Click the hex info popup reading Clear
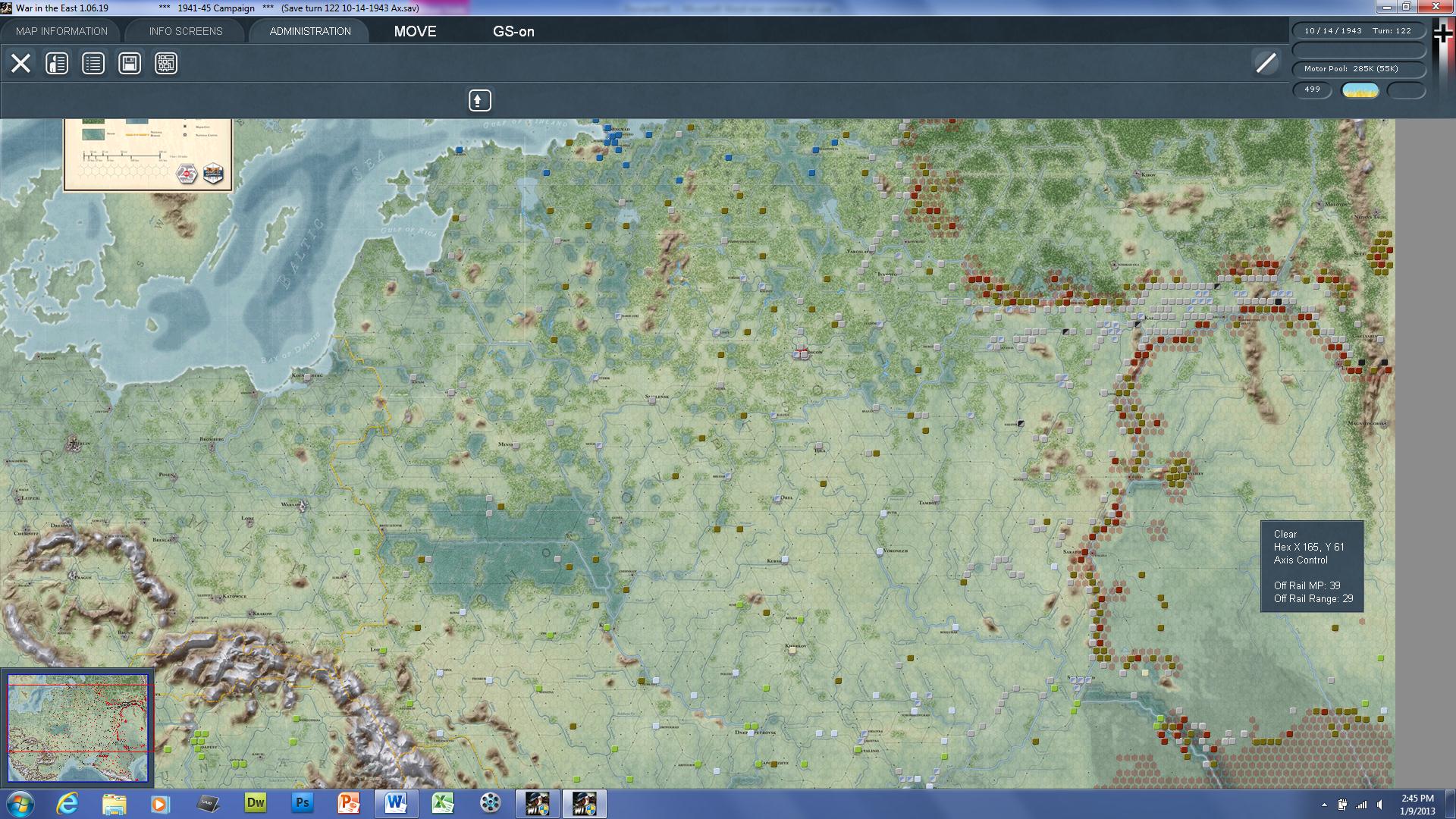The height and width of the screenshot is (819, 1456). pyautogui.click(x=1312, y=566)
